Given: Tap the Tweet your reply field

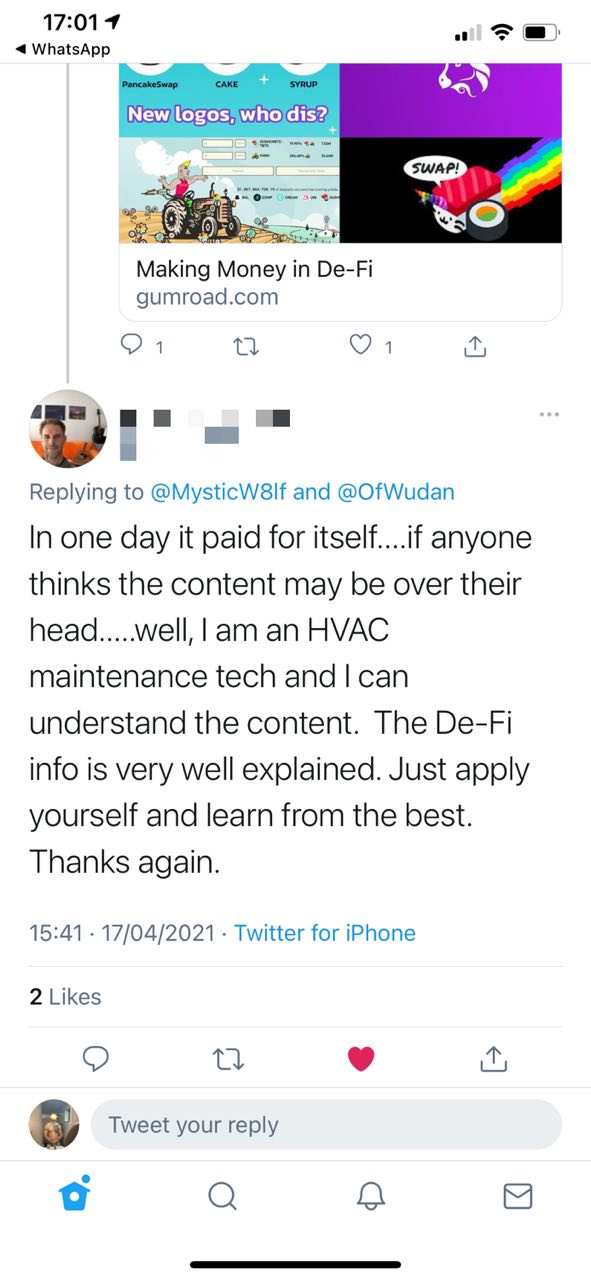Looking at the screenshot, I should 326,1125.
